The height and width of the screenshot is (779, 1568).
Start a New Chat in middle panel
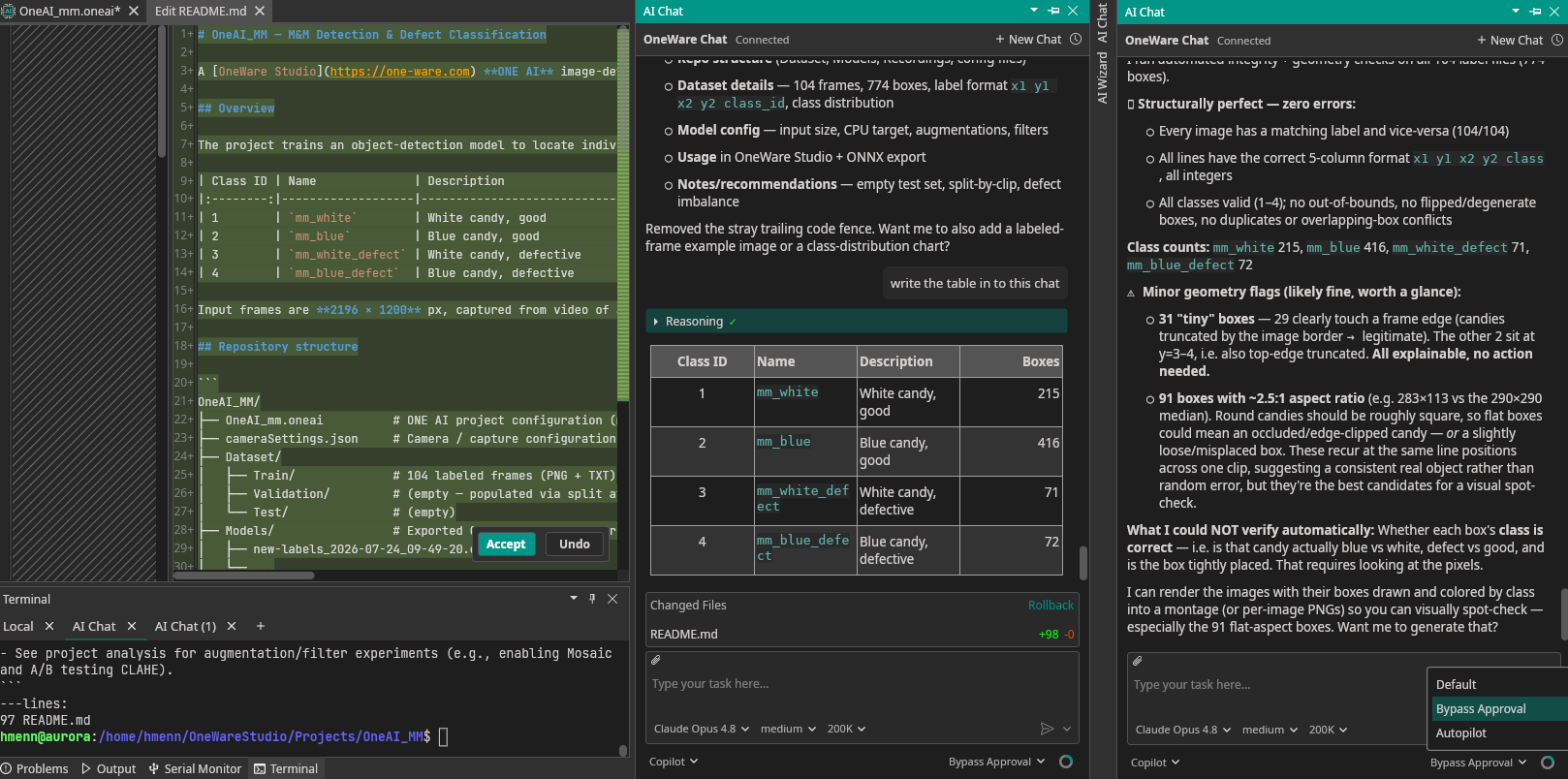coord(1028,39)
